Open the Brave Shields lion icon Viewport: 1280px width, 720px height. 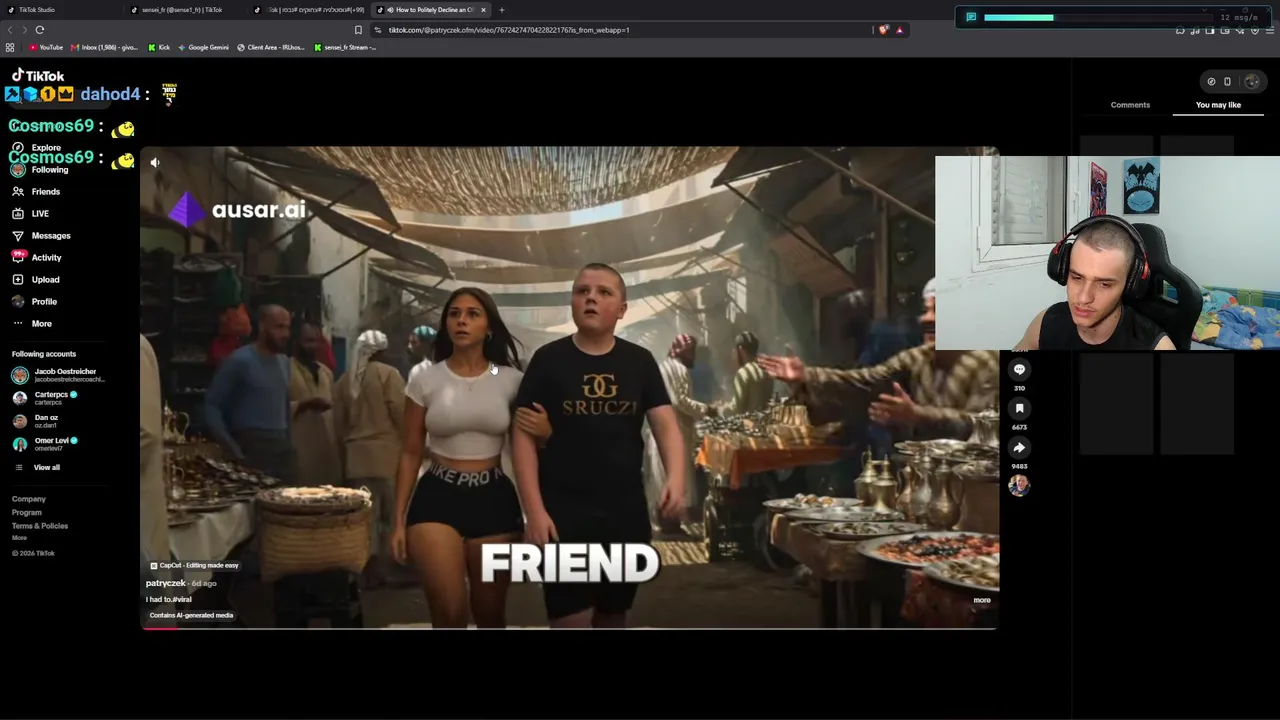(x=883, y=30)
